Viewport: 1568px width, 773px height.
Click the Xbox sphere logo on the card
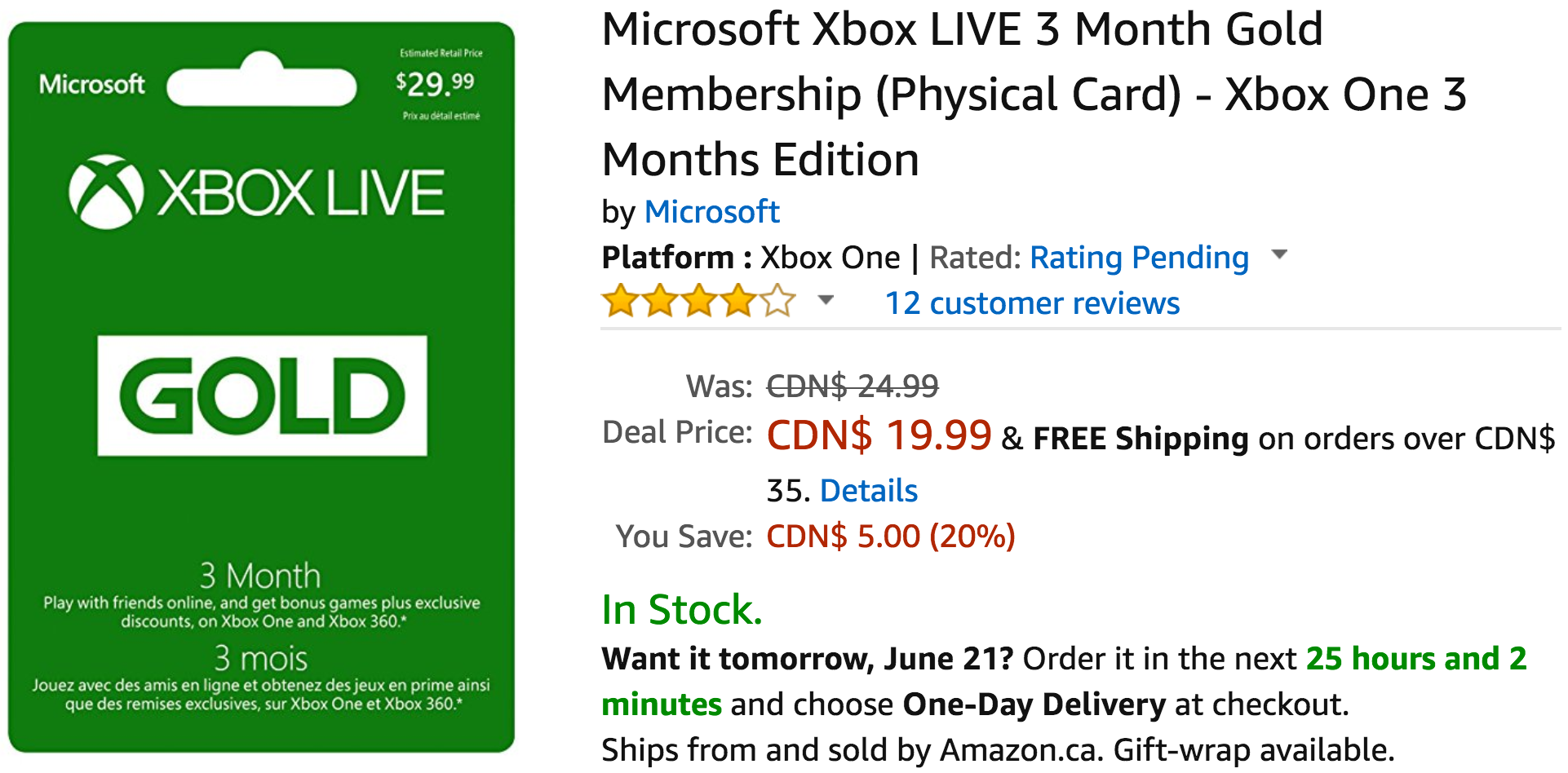(106, 192)
